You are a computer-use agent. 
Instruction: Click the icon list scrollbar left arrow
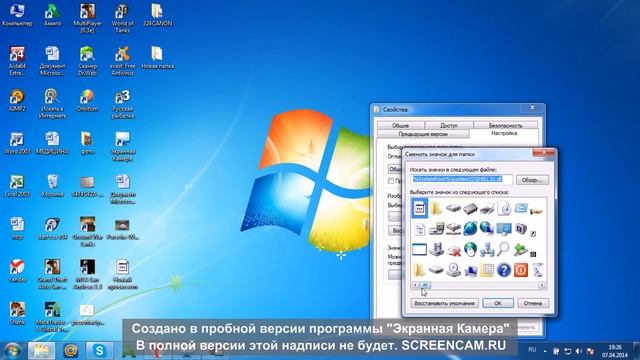pos(415,285)
